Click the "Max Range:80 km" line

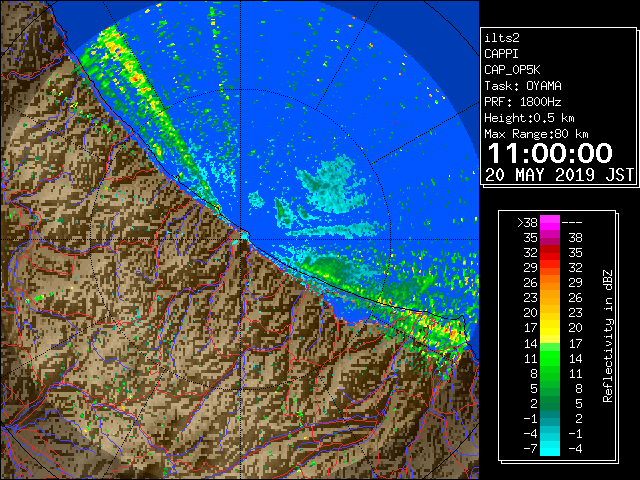[536, 134]
